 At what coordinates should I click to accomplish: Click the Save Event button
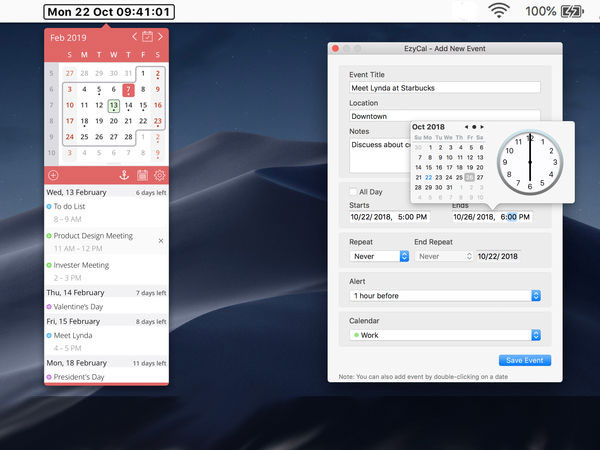point(525,360)
